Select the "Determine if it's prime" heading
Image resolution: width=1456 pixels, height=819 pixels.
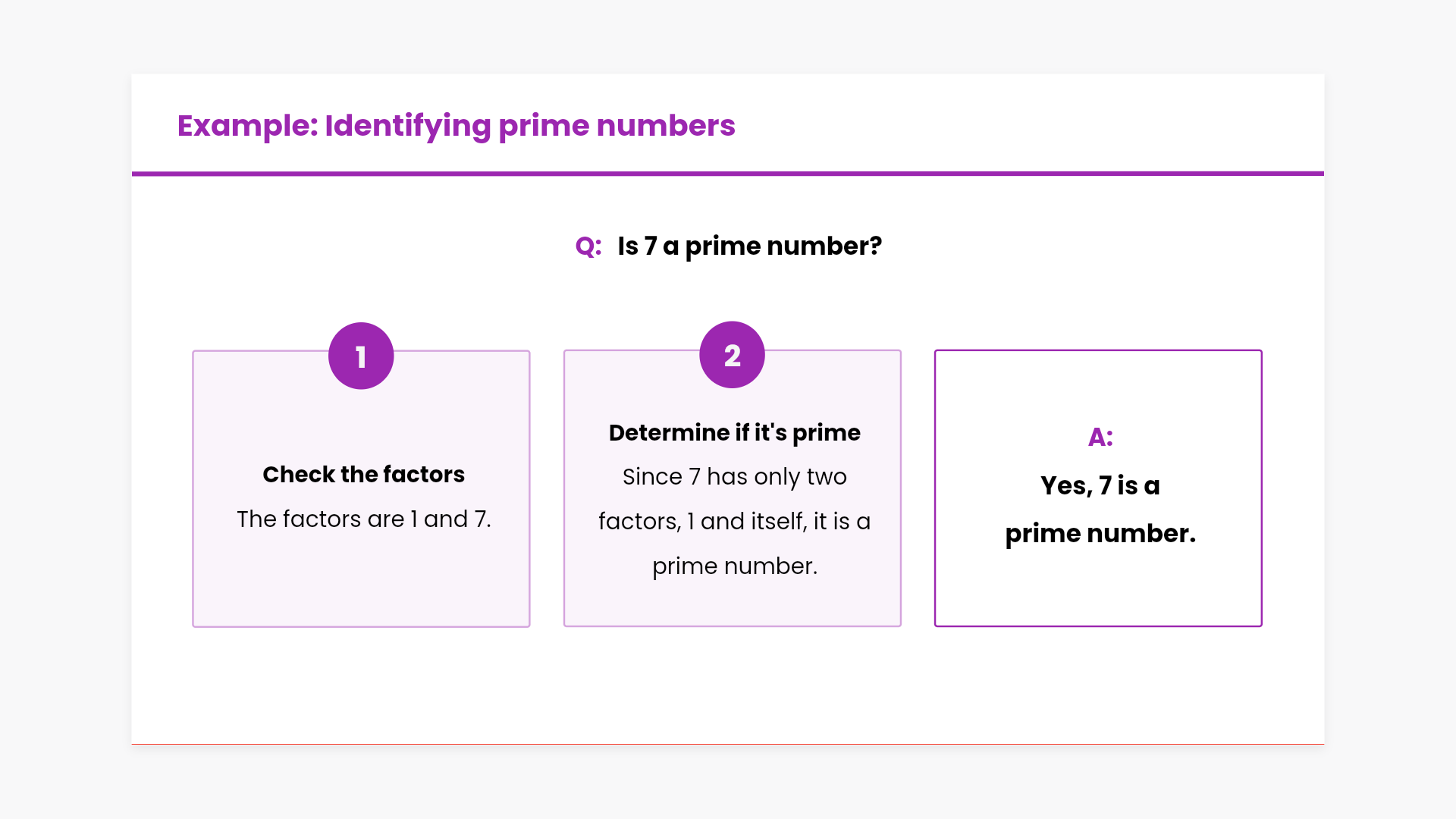734,433
